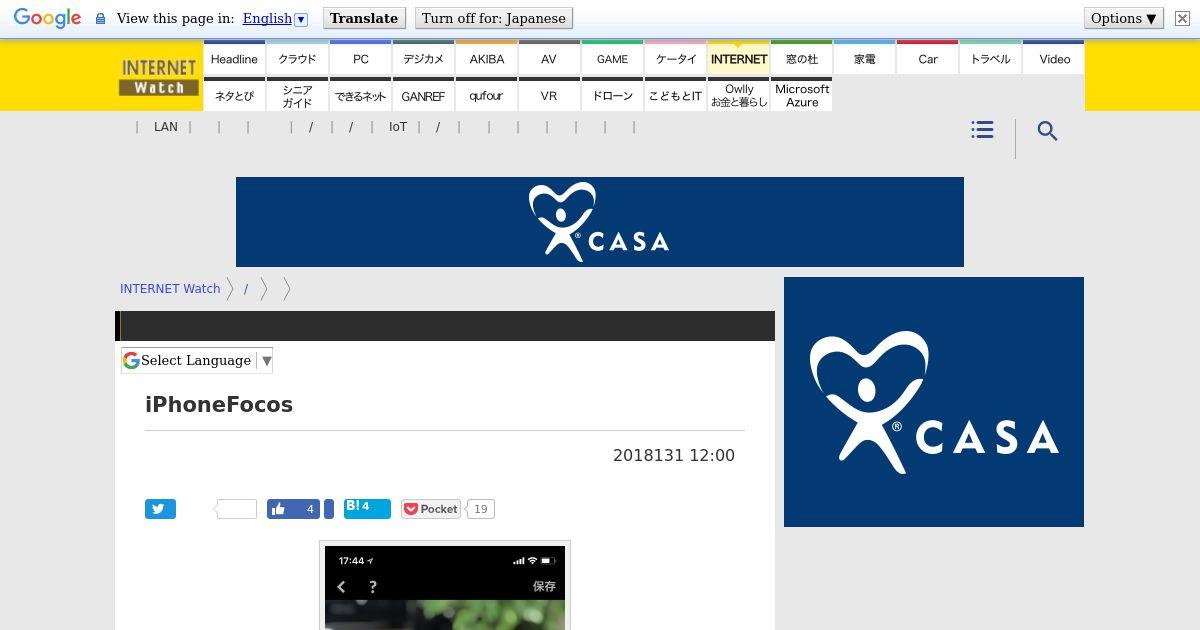Open the Options dropdown menu
The image size is (1200, 630).
[x=1124, y=18]
